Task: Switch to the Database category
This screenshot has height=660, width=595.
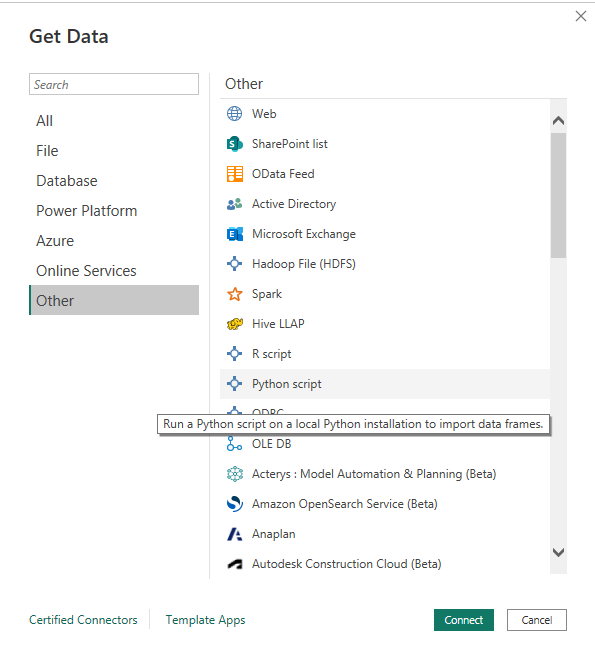Action: [67, 181]
